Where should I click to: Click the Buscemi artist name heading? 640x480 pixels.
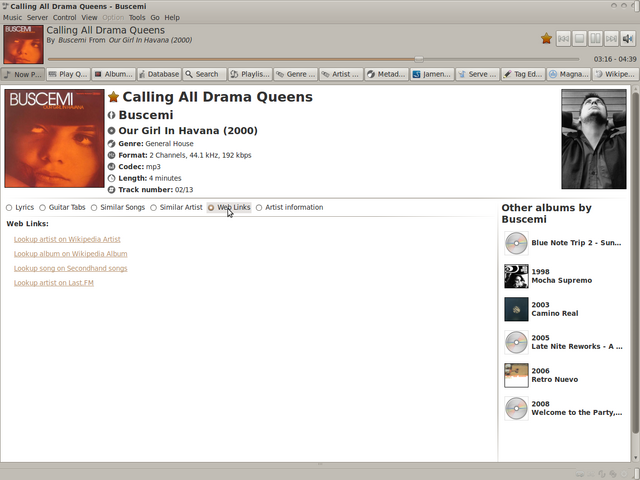coord(146,115)
